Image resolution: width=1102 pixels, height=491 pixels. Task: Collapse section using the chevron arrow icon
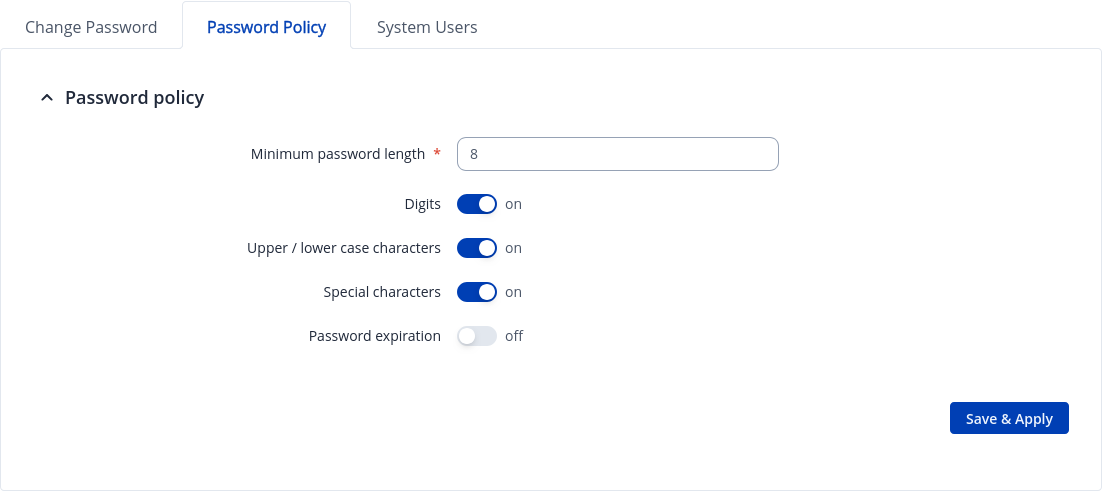tap(46, 98)
